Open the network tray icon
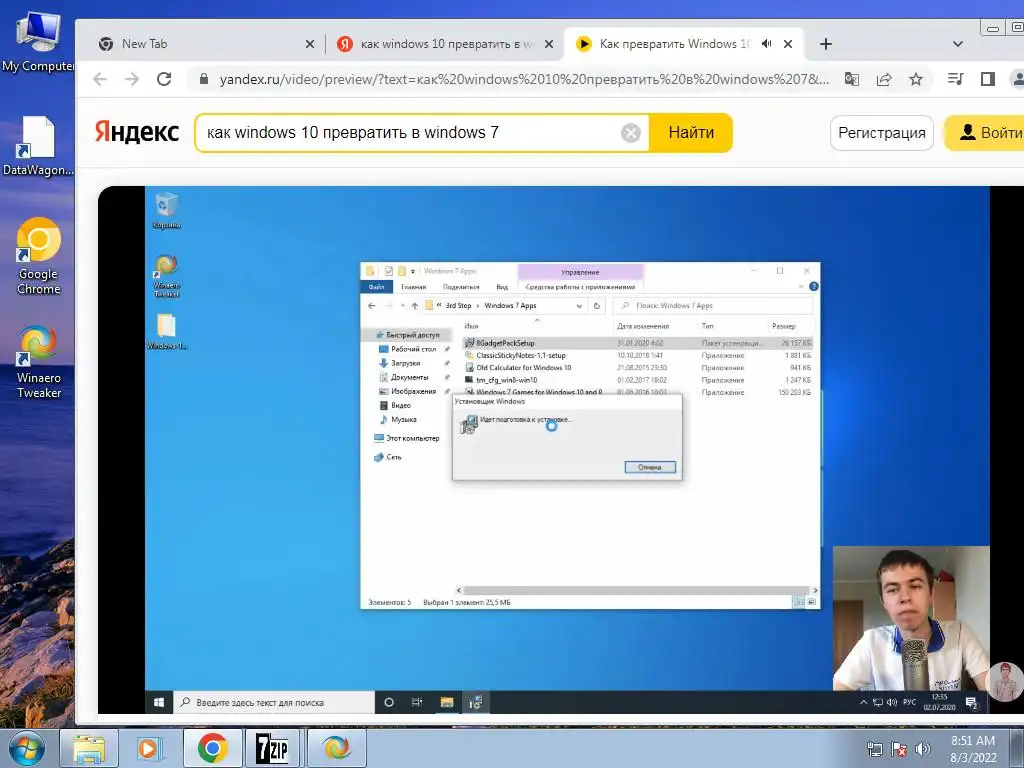 click(x=874, y=749)
